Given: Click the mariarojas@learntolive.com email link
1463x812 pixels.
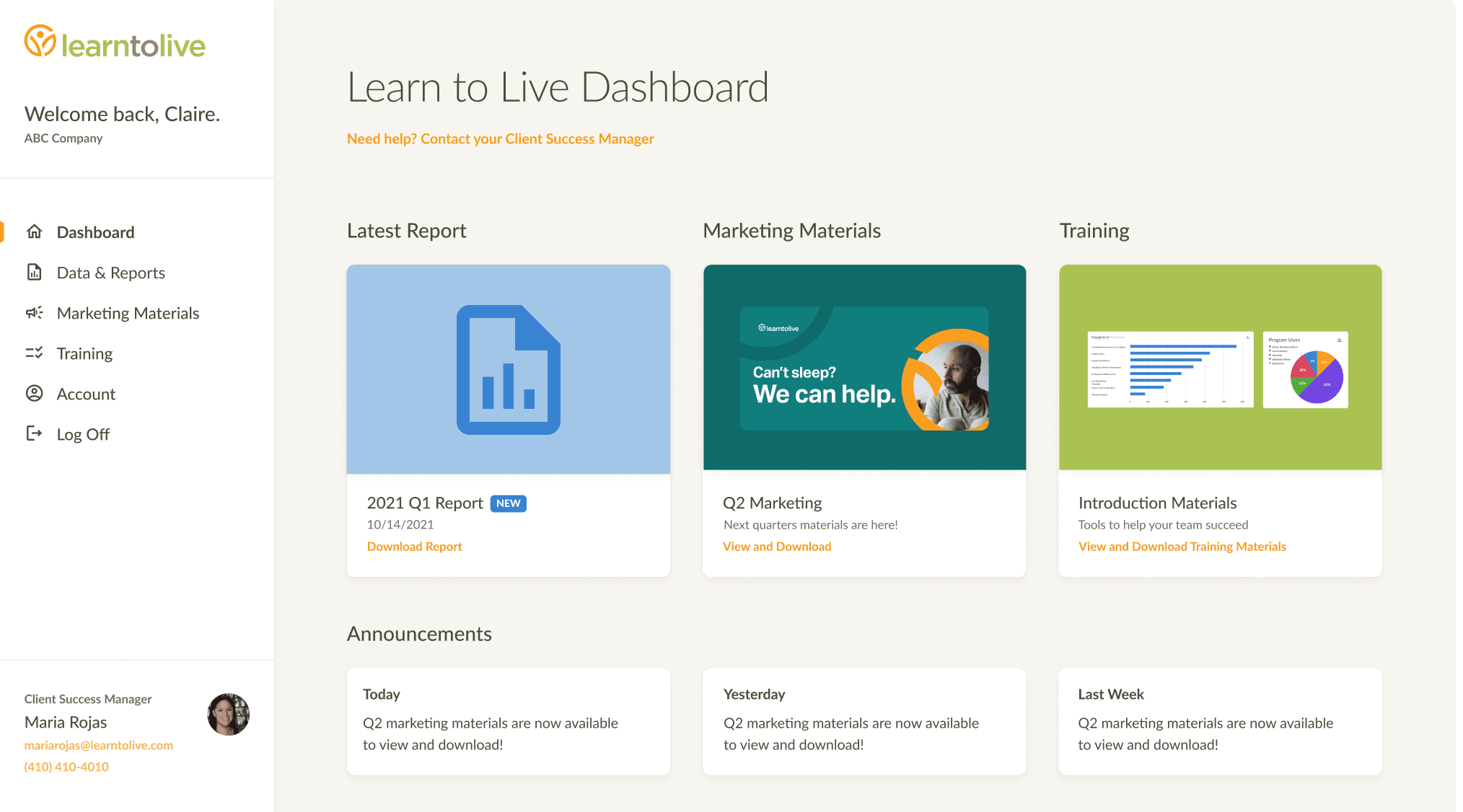Looking at the screenshot, I should (98, 745).
